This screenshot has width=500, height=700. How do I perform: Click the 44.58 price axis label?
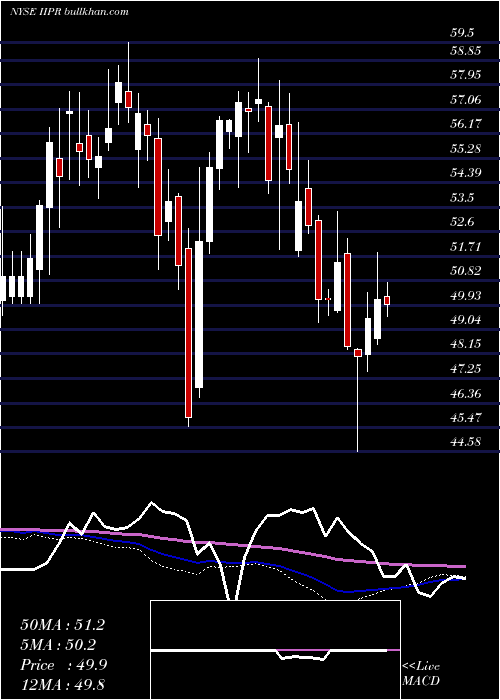tap(466, 442)
